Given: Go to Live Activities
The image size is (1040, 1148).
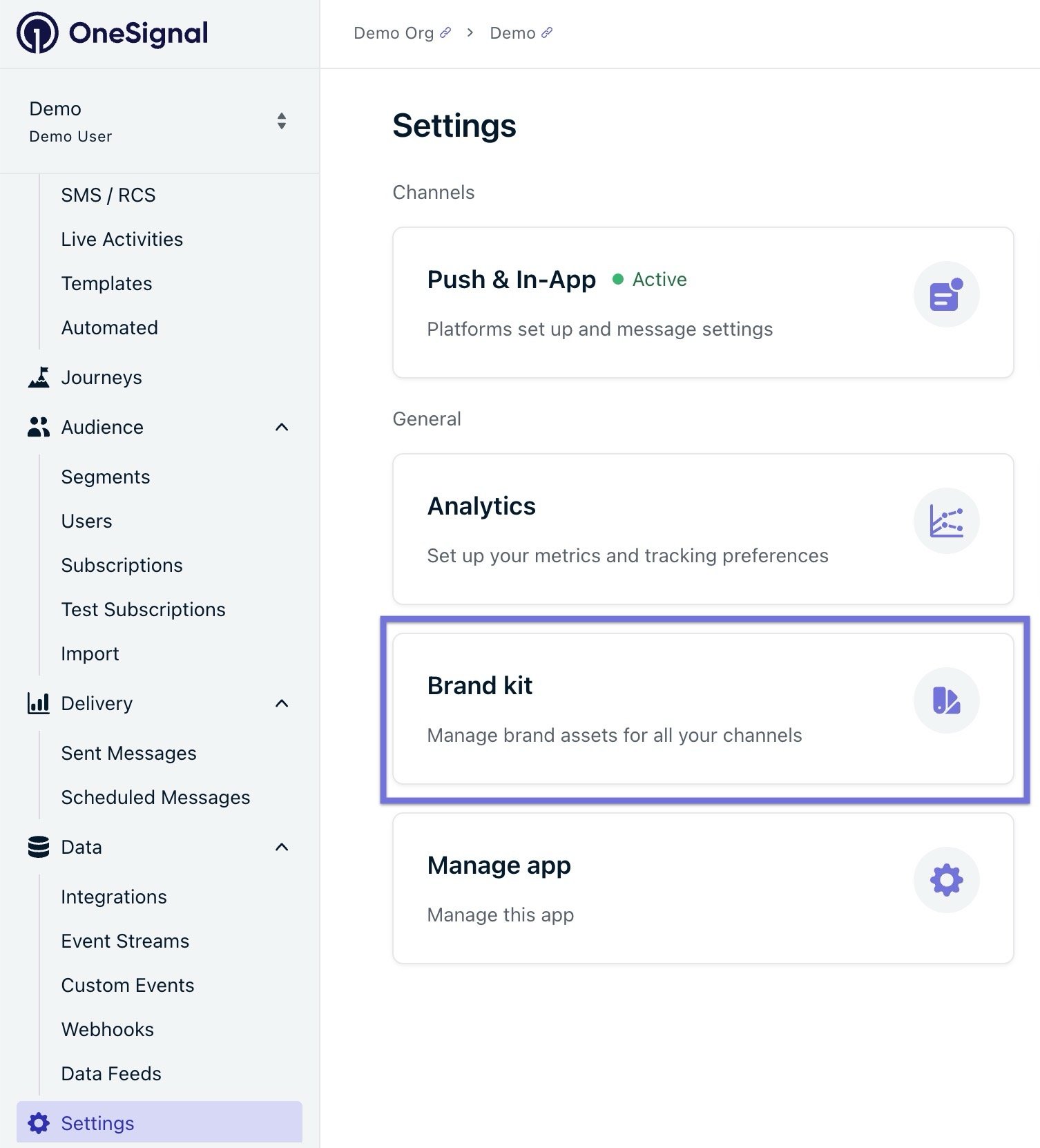Looking at the screenshot, I should tap(122, 239).
